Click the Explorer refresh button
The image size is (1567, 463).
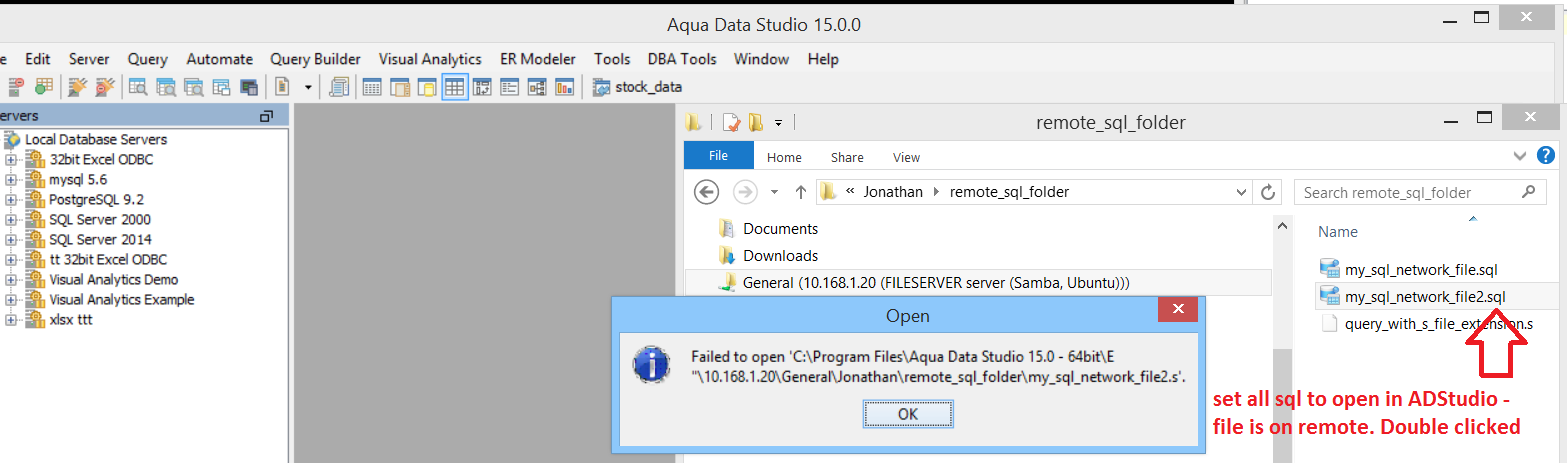click(x=1268, y=192)
